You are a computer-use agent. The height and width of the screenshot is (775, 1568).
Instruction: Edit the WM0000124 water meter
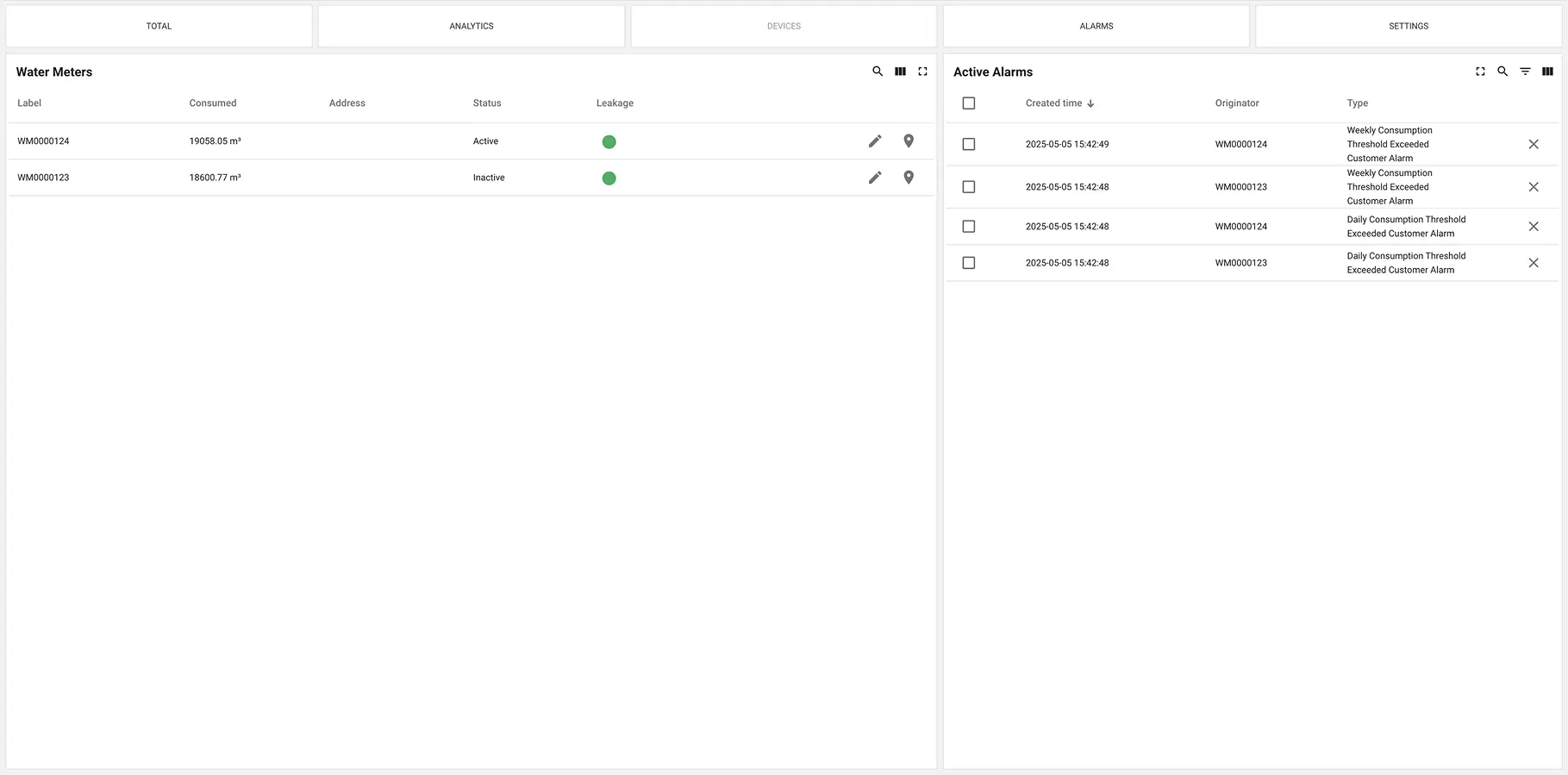[x=875, y=141]
